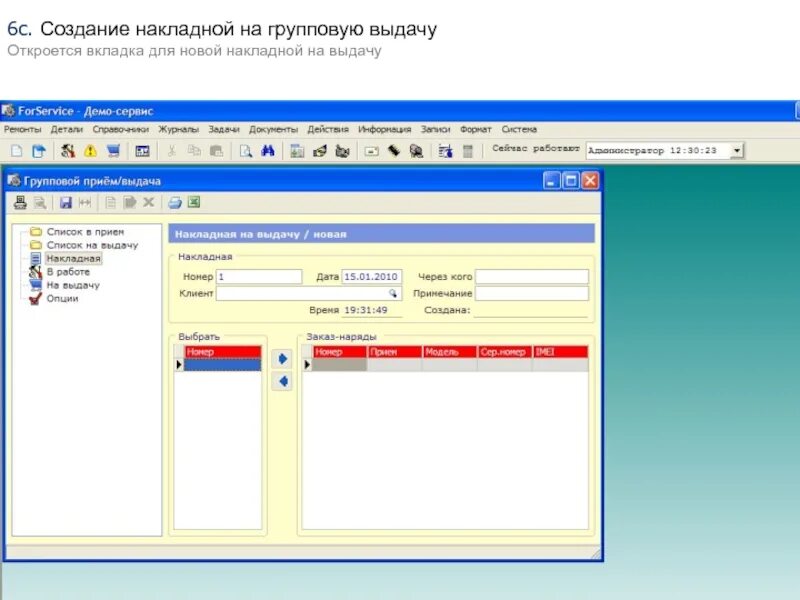Screen dimensions: 800x600
Task: Click the 'Через кого' input field
Action: [x=532, y=277]
